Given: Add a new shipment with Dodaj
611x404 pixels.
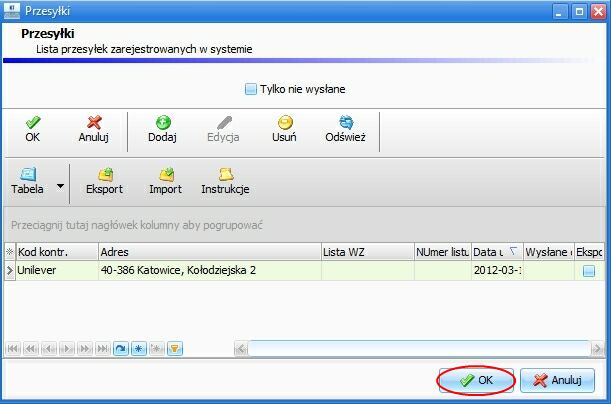Looking at the screenshot, I should click(162, 129).
